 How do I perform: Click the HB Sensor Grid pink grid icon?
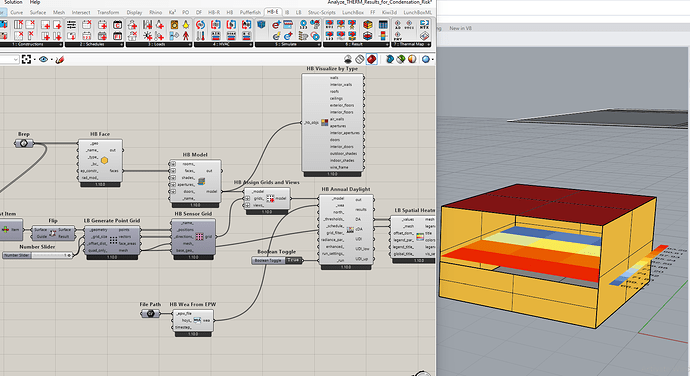[199, 236]
